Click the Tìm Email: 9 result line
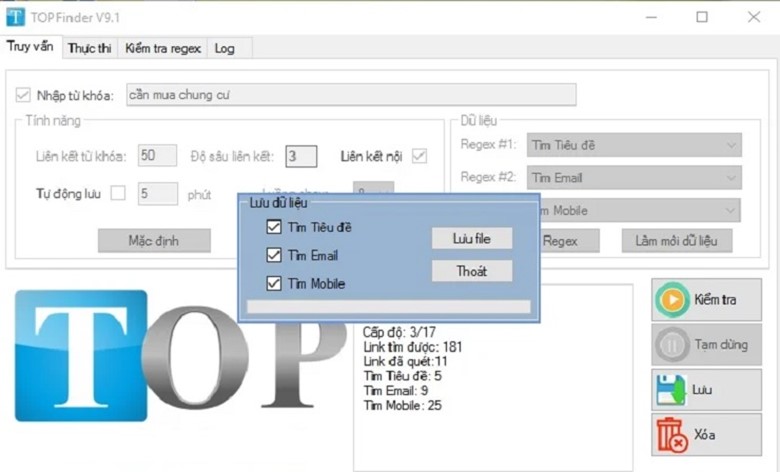 tap(395, 390)
